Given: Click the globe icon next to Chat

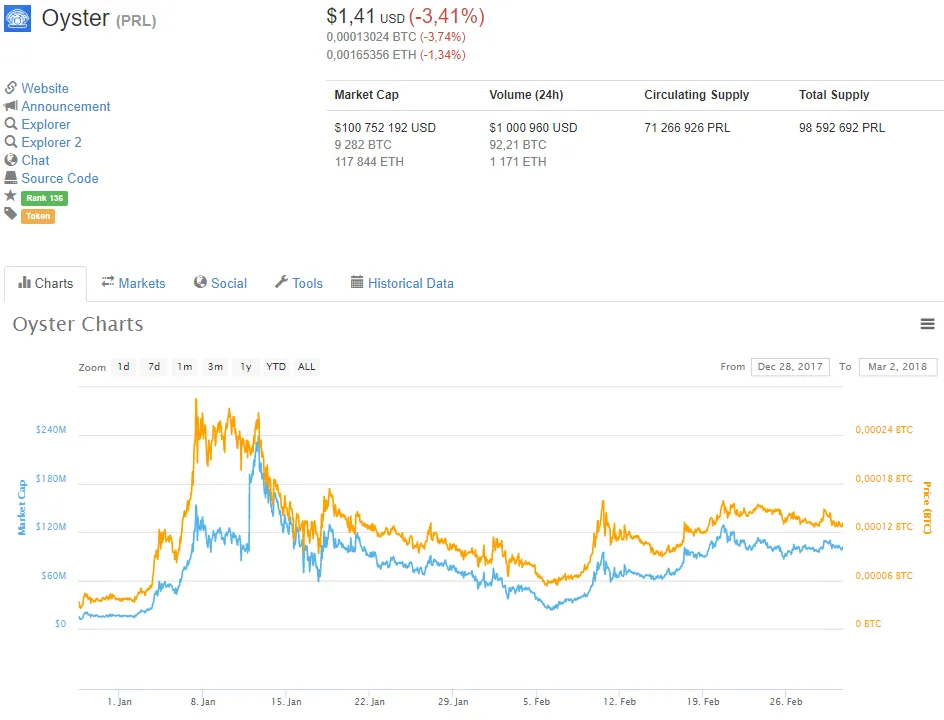Looking at the screenshot, I should pyautogui.click(x=11, y=160).
